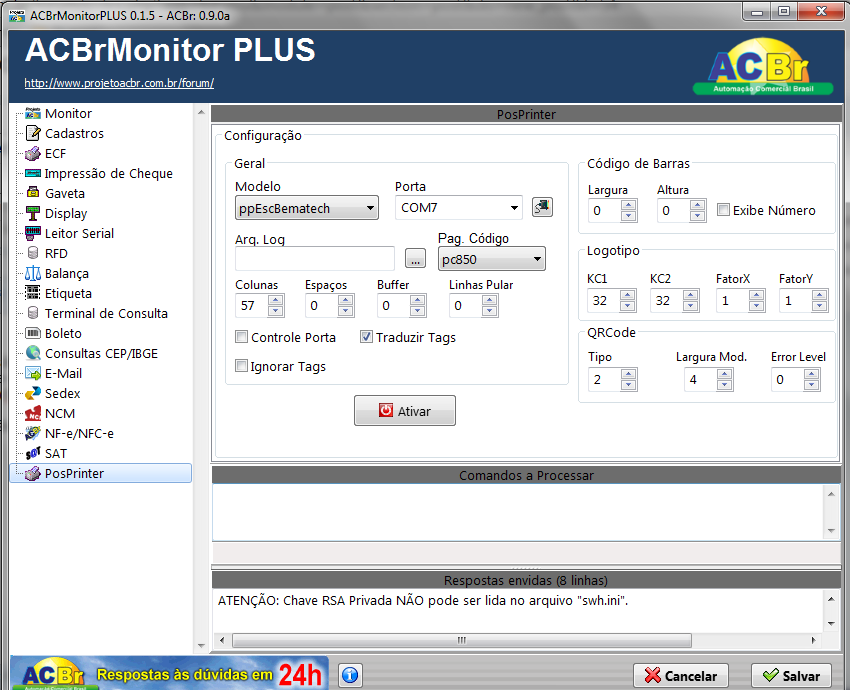Viewport: 850px width, 690px height.
Task: Increase the Largura Mod. value
Action: pos(724,374)
